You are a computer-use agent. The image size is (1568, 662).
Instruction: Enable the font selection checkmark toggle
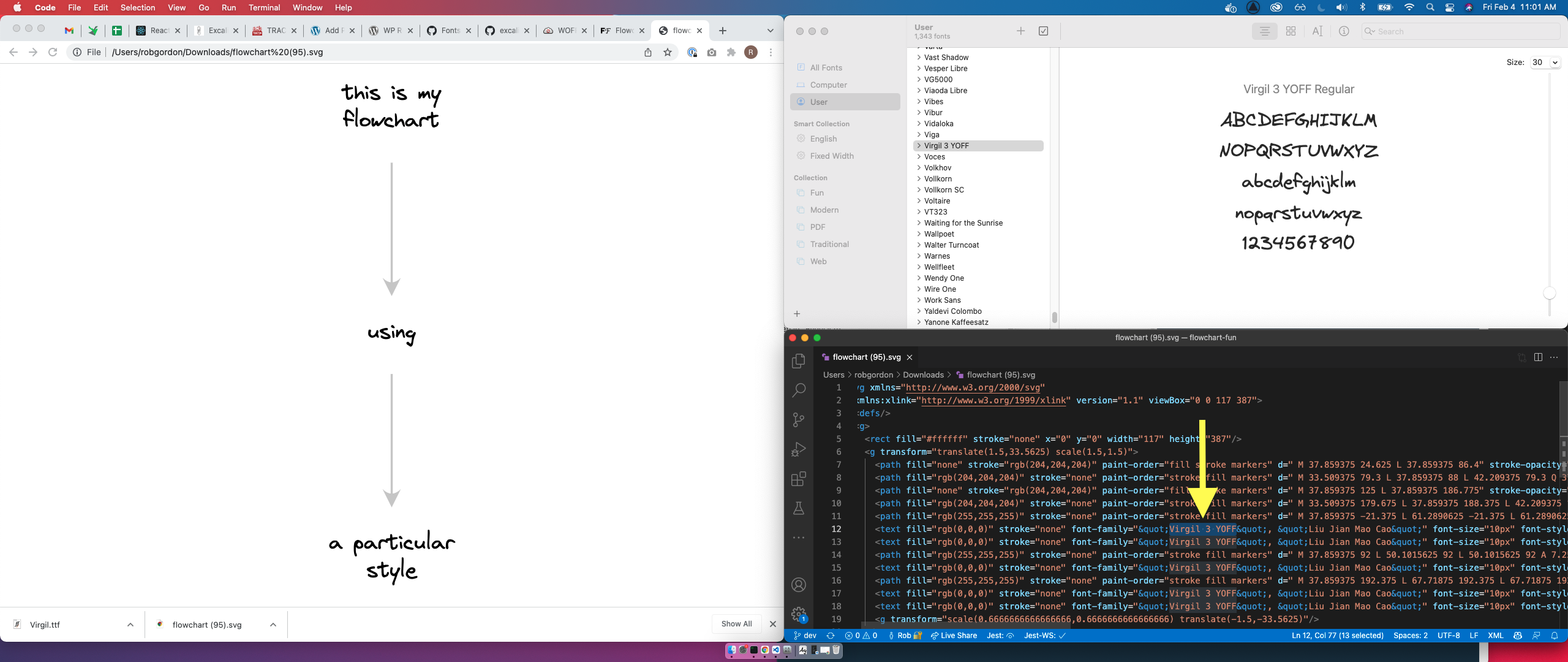[x=1043, y=31]
